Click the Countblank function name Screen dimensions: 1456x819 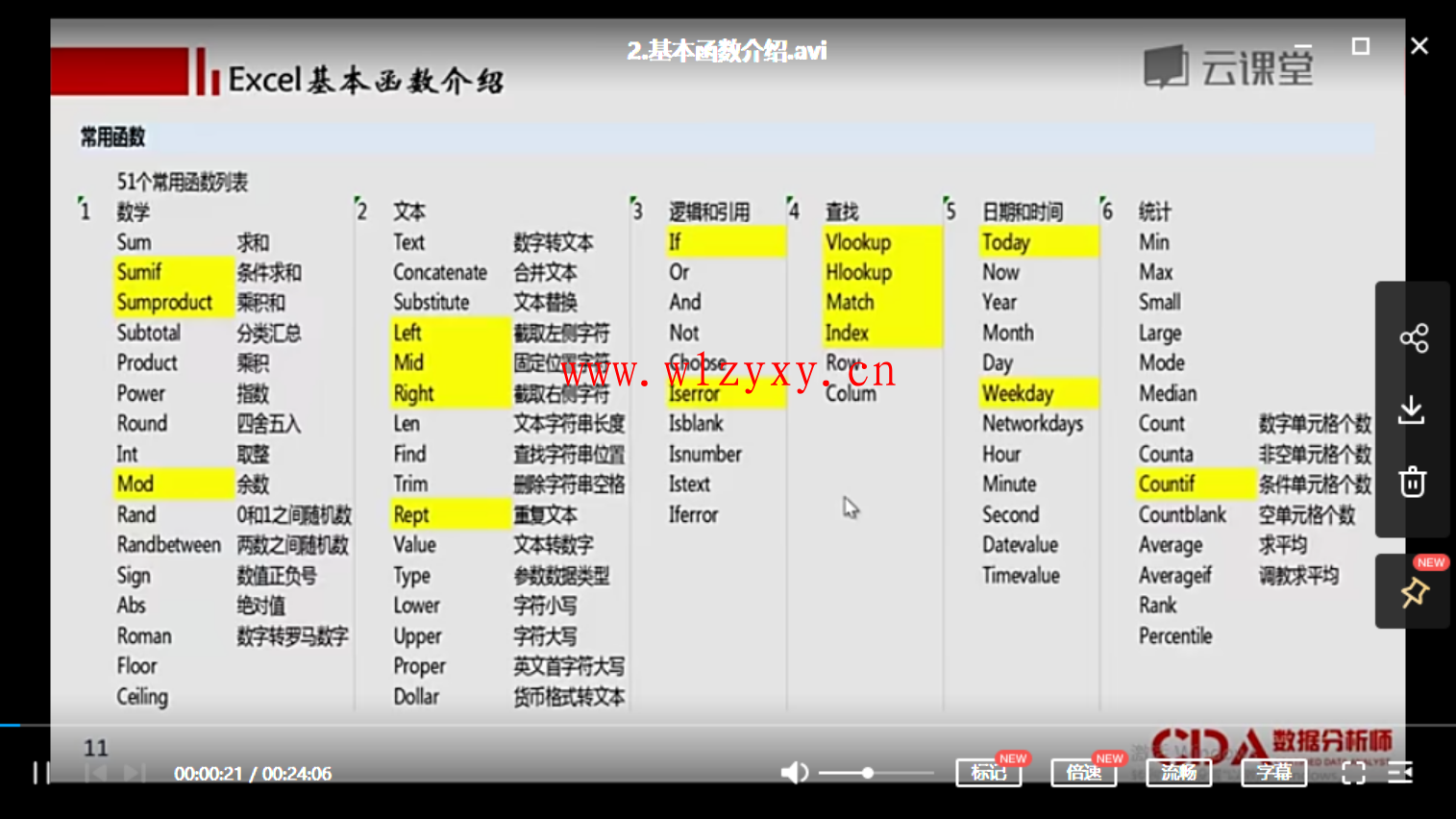click(1182, 515)
